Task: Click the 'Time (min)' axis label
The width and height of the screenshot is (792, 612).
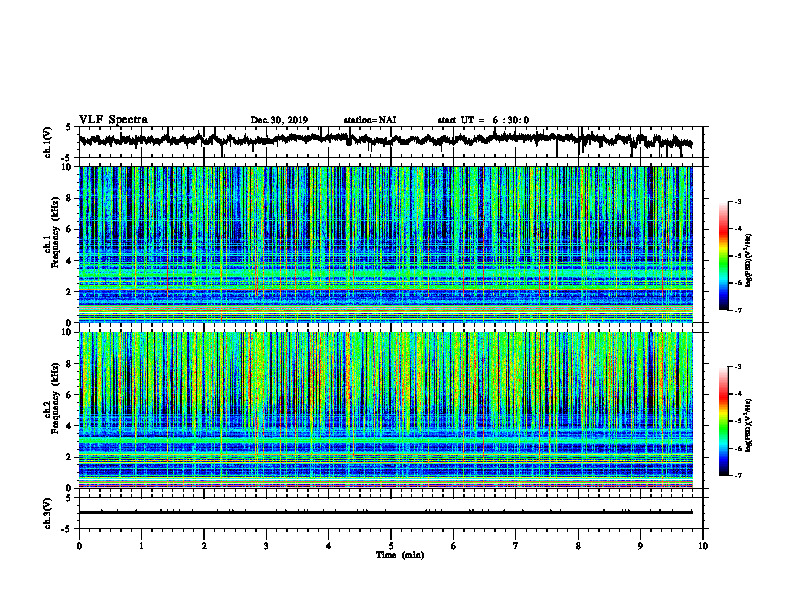Action: coord(400,555)
